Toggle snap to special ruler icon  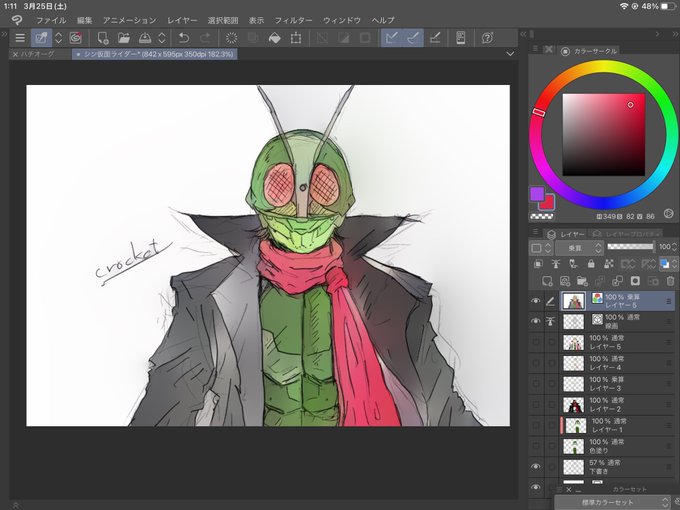[413, 38]
